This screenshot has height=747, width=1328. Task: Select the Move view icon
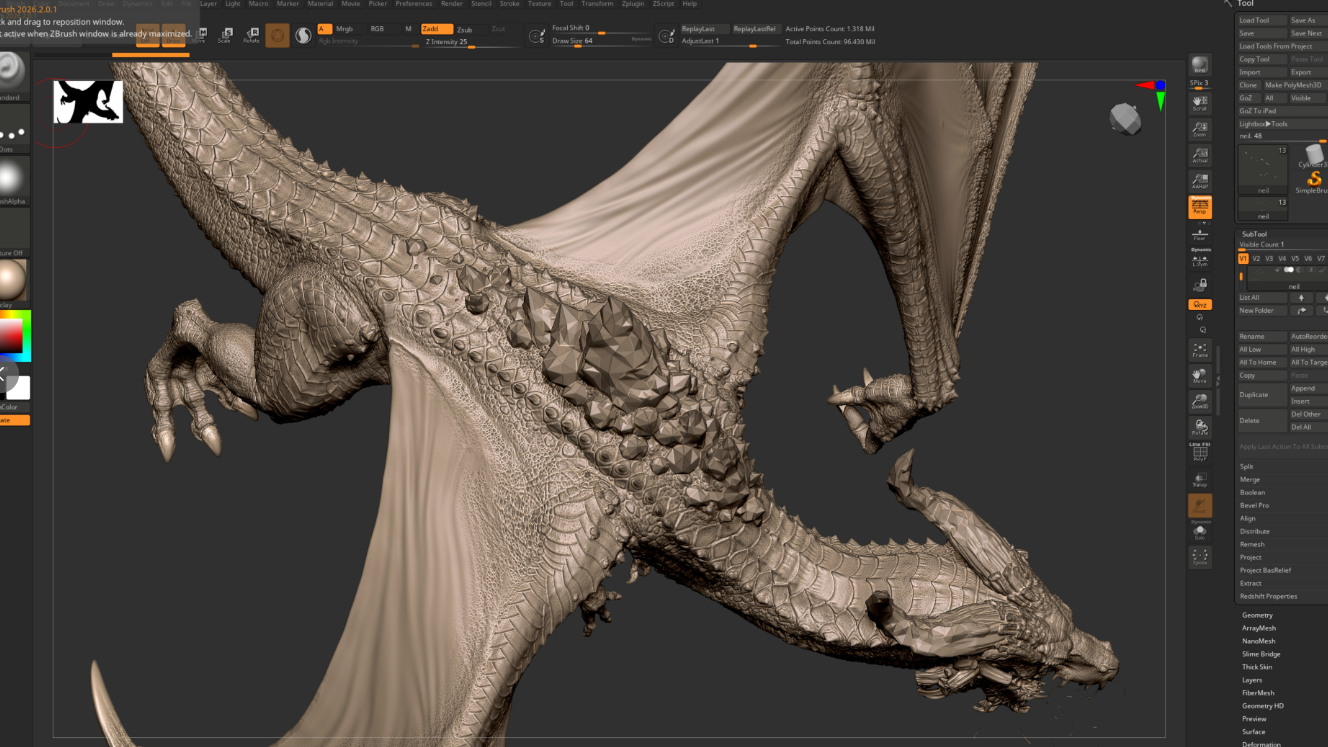click(1200, 376)
